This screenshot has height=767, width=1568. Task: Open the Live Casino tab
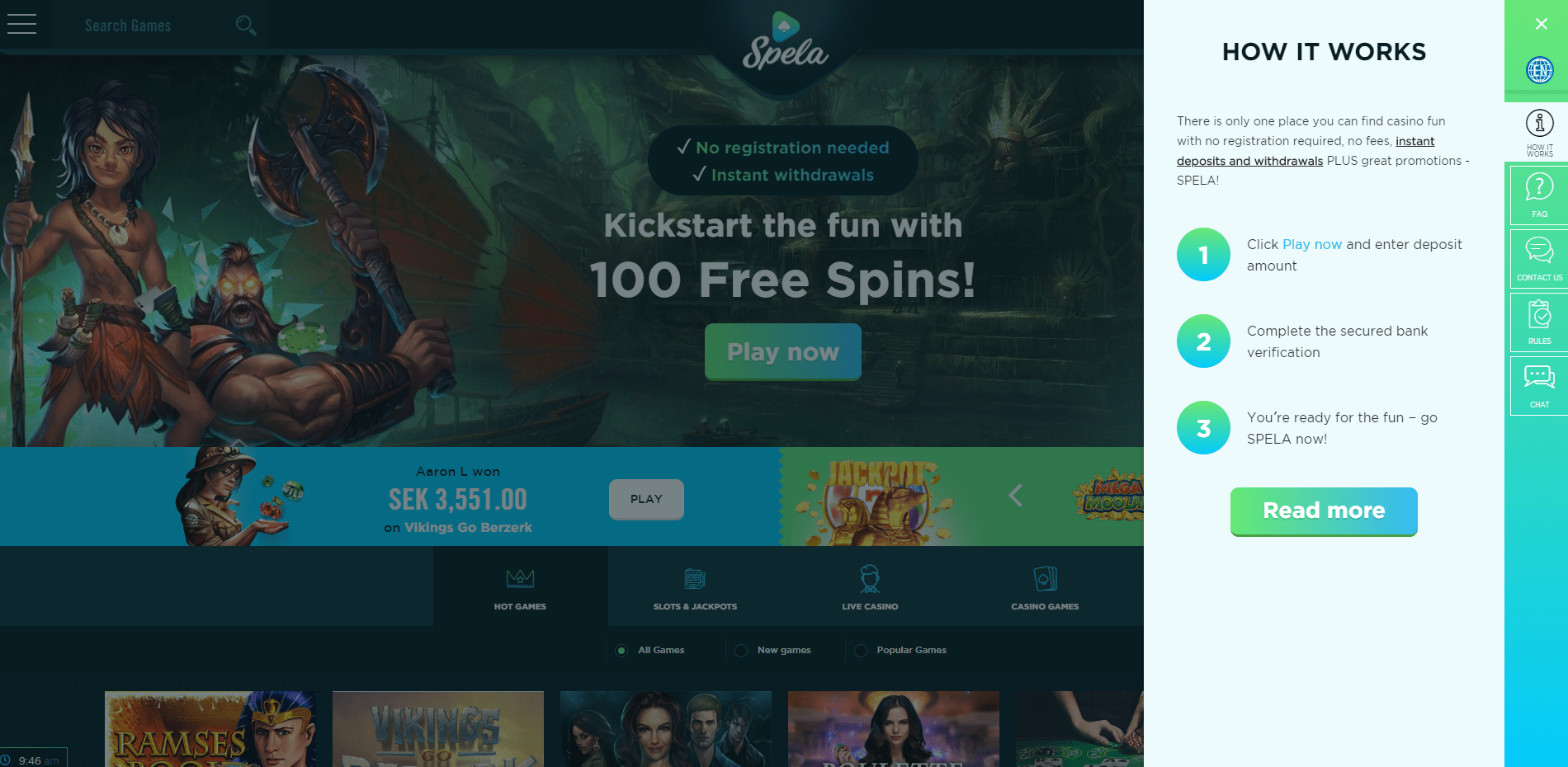pyautogui.click(x=870, y=587)
